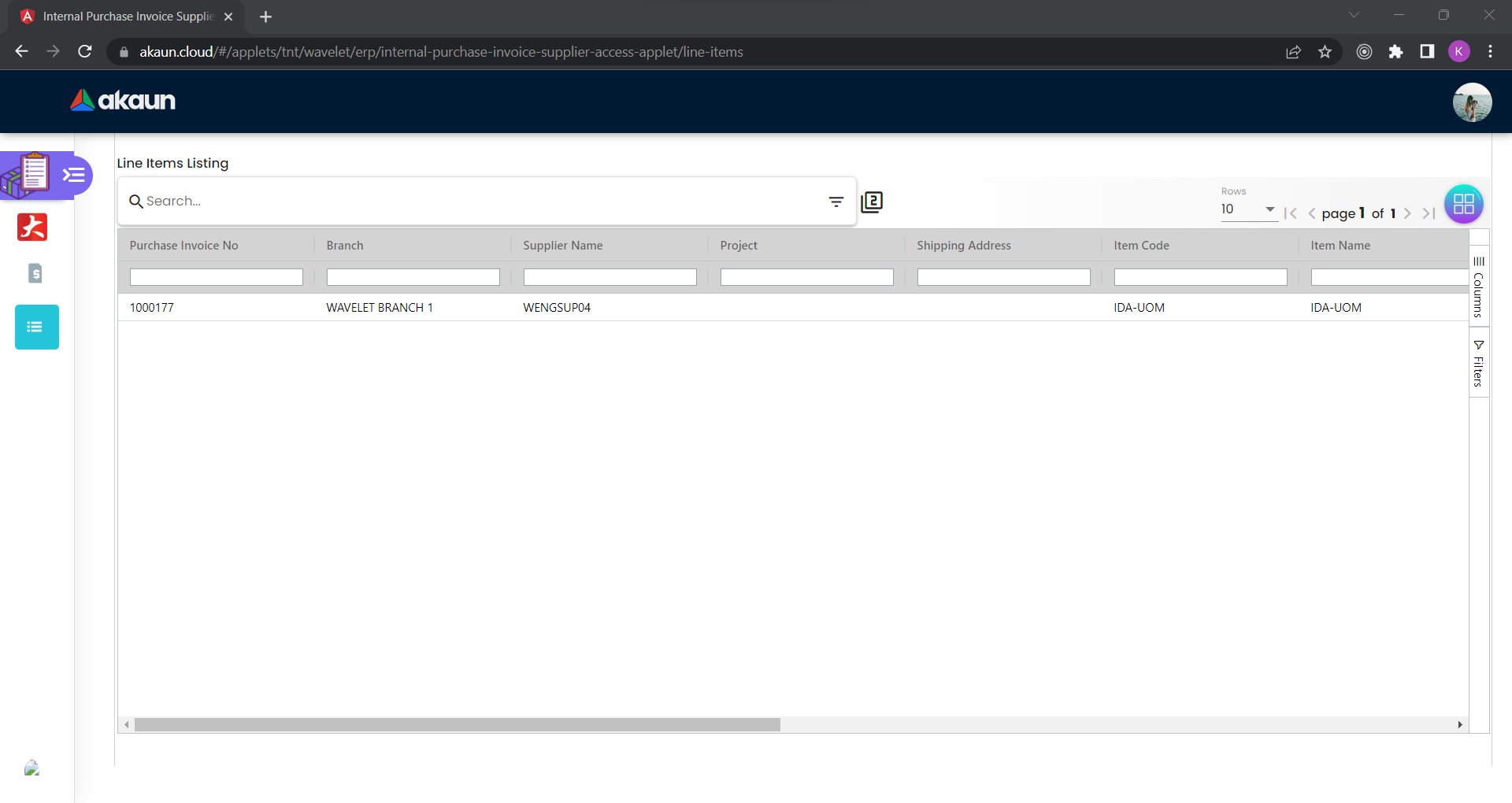Open Chrome profile K avatar
This screenshot has height=803, width=1512.
pos(1458,52)
